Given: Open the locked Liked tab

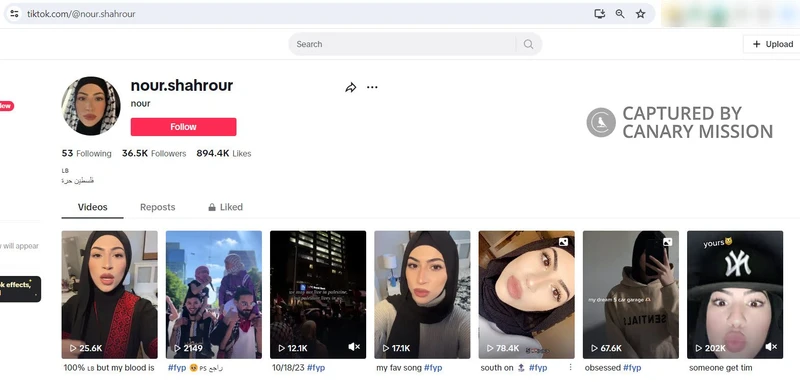Looking at the screenshot, I should 225,207.
